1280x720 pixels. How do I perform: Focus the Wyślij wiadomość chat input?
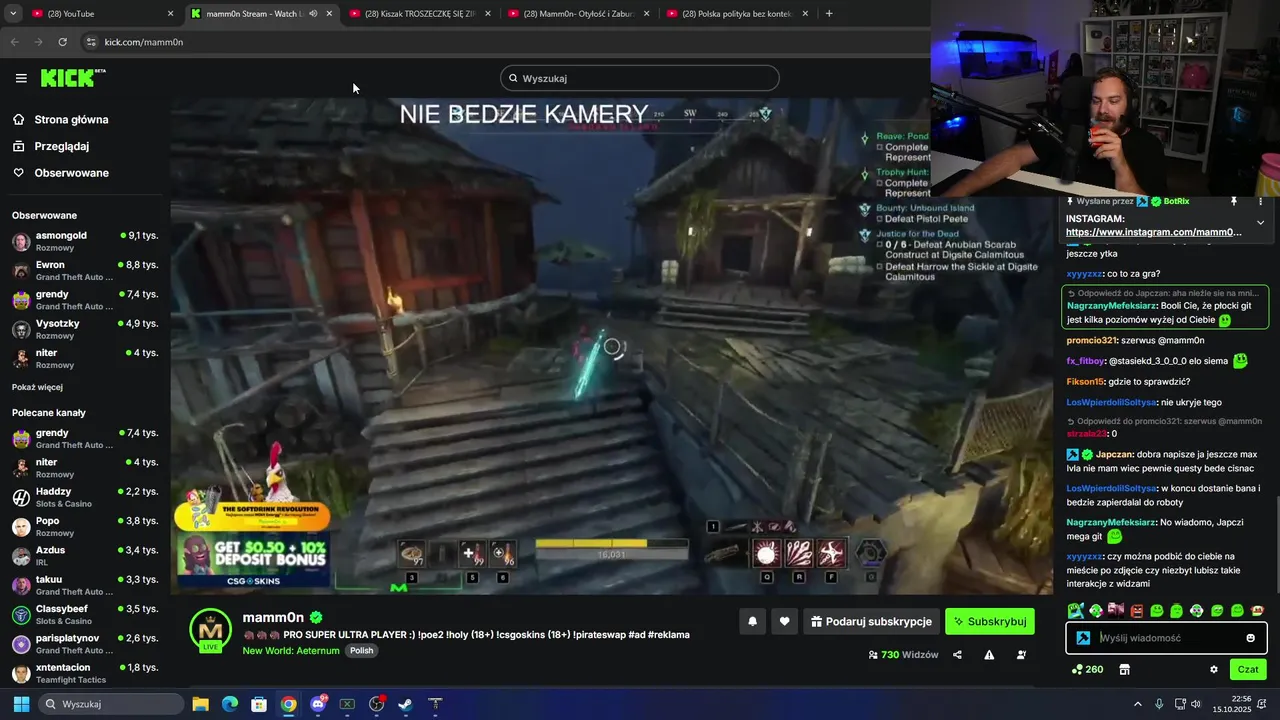pyautogui.click(x=1167, y=638)
